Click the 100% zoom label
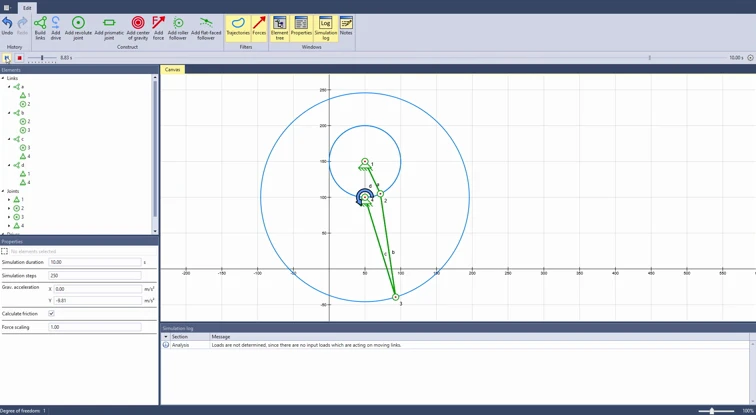756x415 pixels. click(748, 411)
